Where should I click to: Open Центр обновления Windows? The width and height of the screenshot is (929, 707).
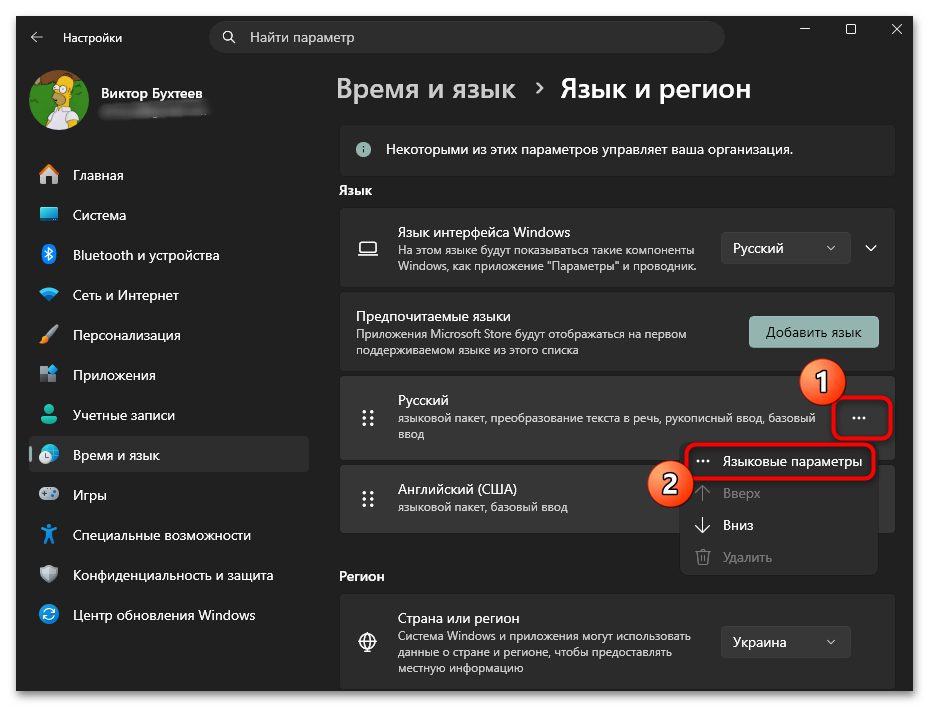point(169,615)
